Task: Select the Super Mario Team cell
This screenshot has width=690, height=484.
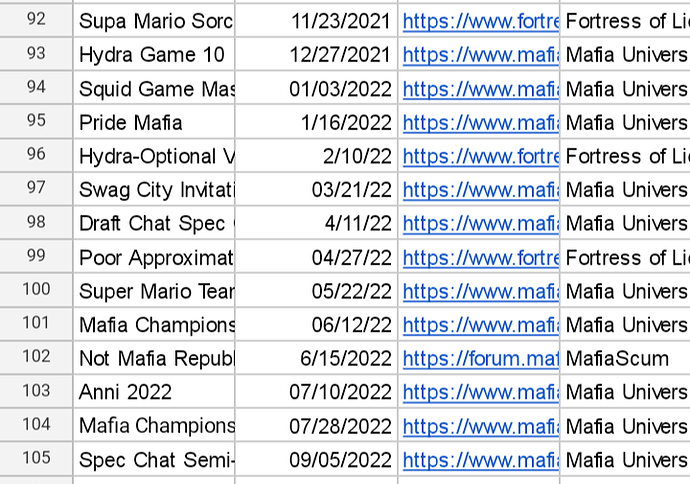Action: pyautogui.click(x=154, y=291)
